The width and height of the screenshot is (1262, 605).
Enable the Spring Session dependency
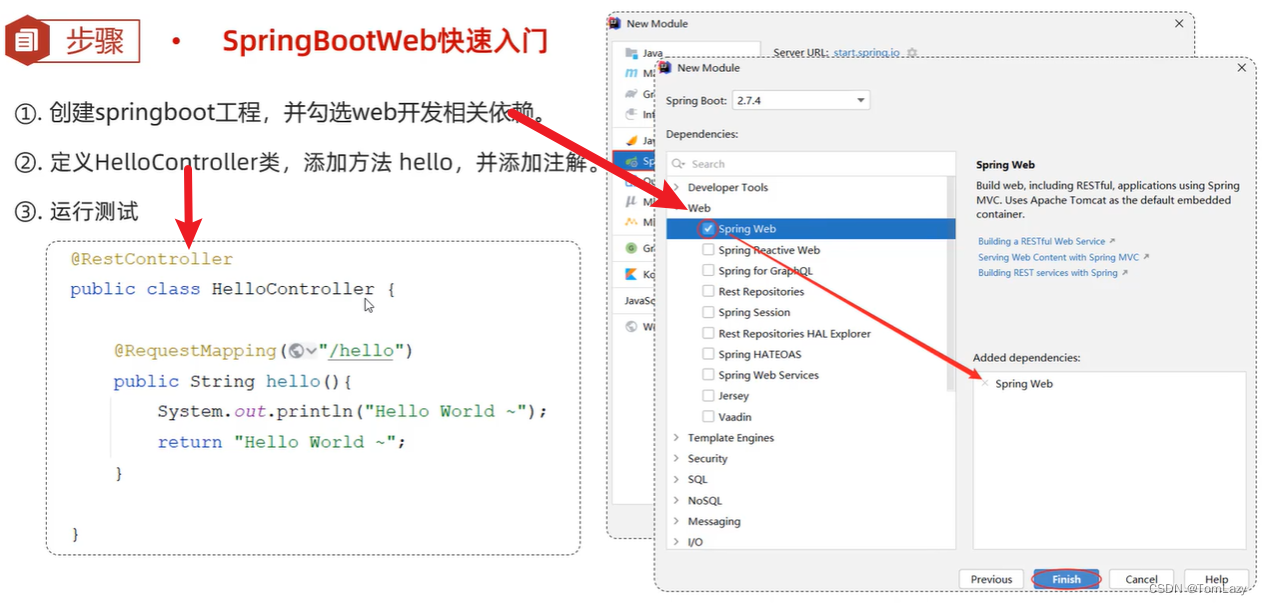tap(707, 312)
